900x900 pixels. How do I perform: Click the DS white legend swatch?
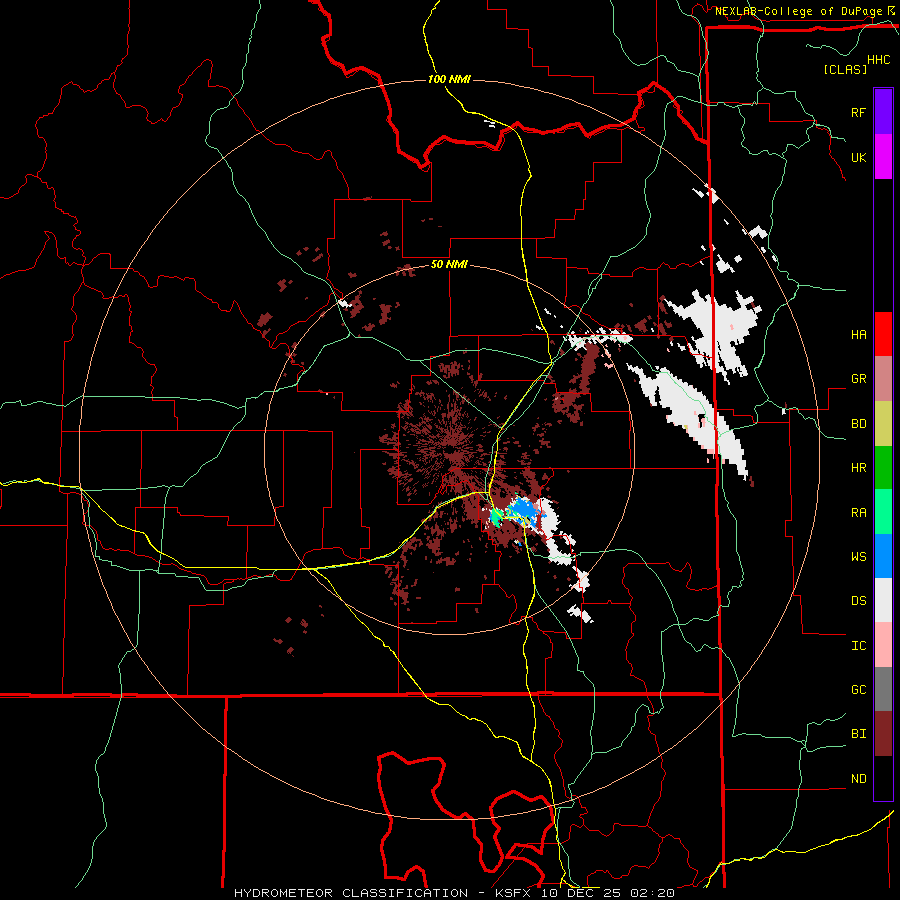click(883, 600)
